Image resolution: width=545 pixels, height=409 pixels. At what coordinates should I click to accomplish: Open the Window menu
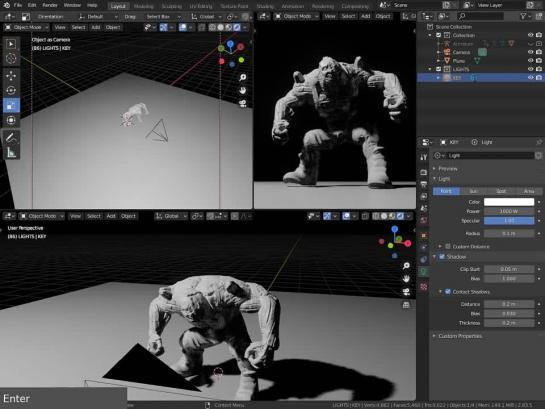[72, 5]
